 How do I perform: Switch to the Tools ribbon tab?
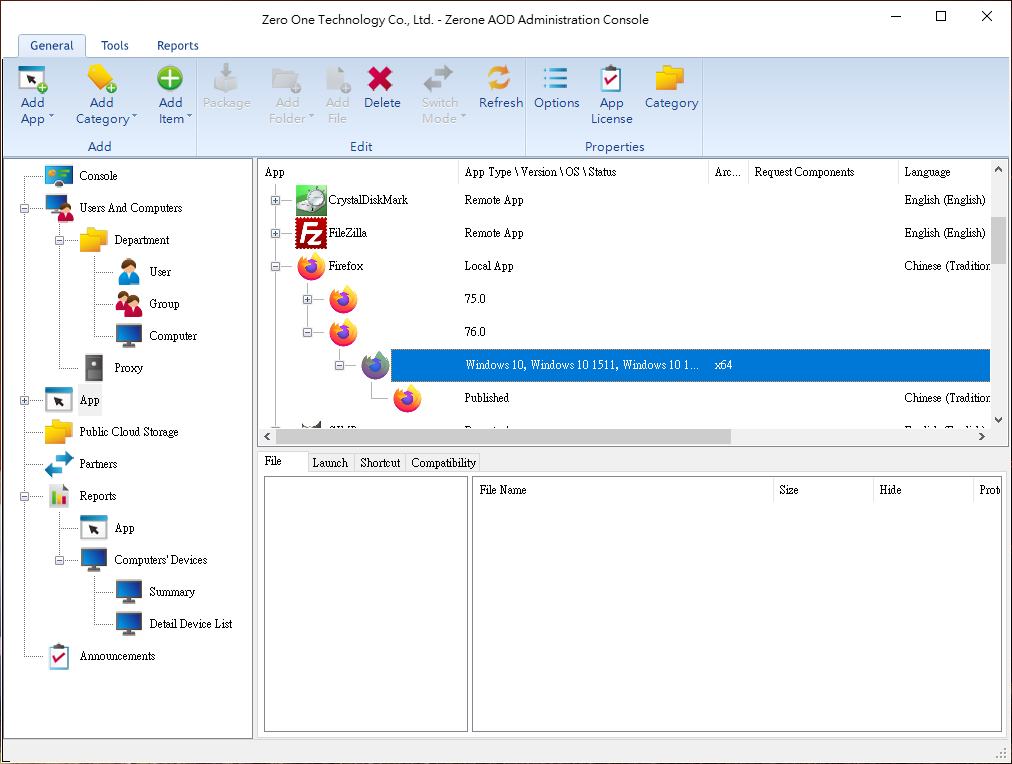coord(115,46)
